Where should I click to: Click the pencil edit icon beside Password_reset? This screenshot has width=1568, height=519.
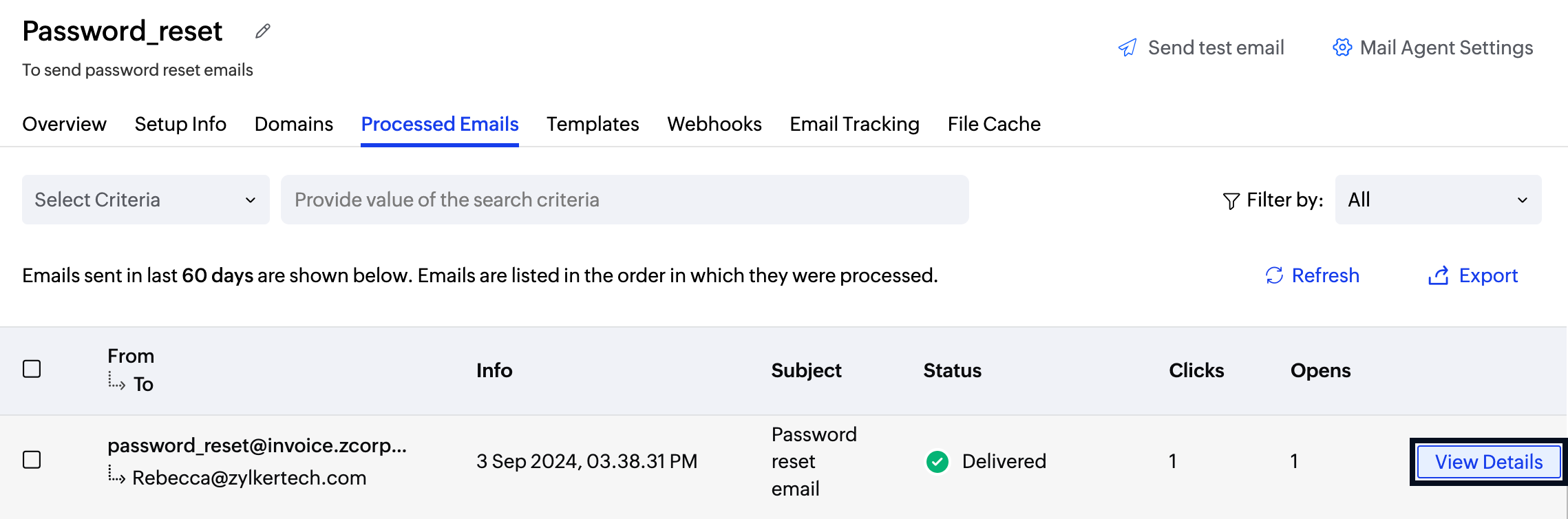click(x=262, y=31)
